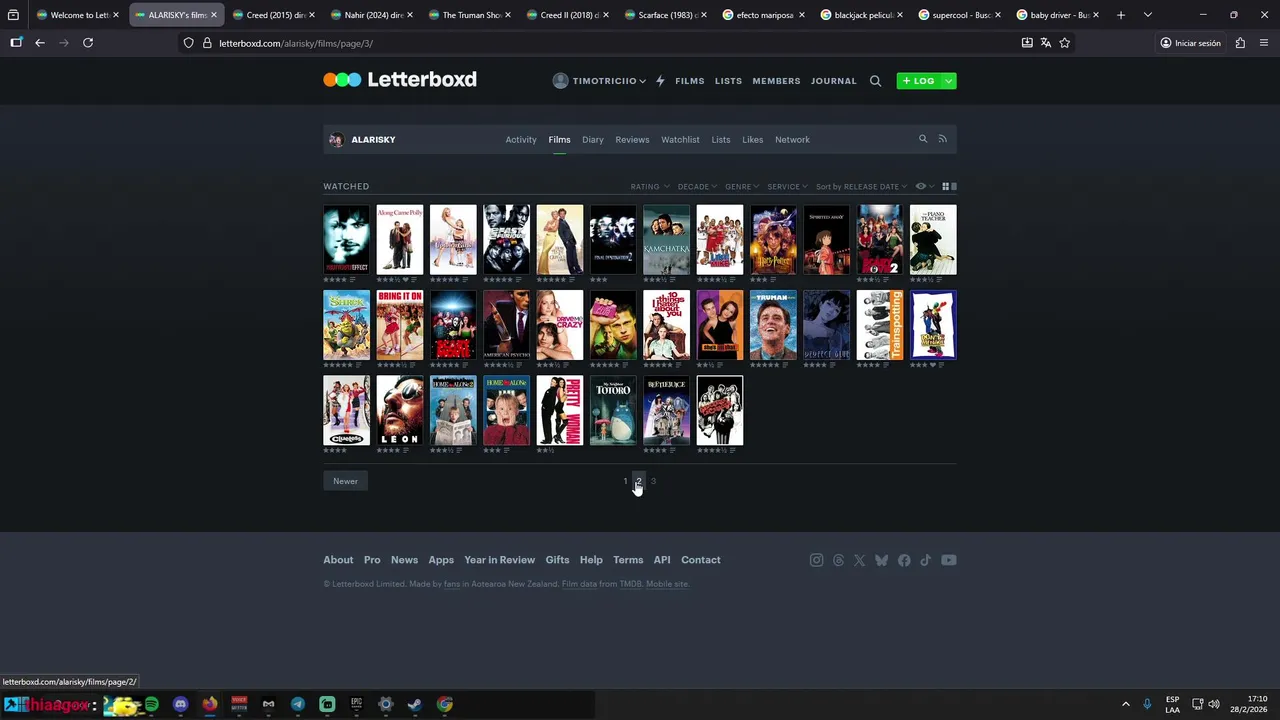1280x720 pixels.
Task: Open browser extensions puzzle icon
Action: tap(1240, 43)
